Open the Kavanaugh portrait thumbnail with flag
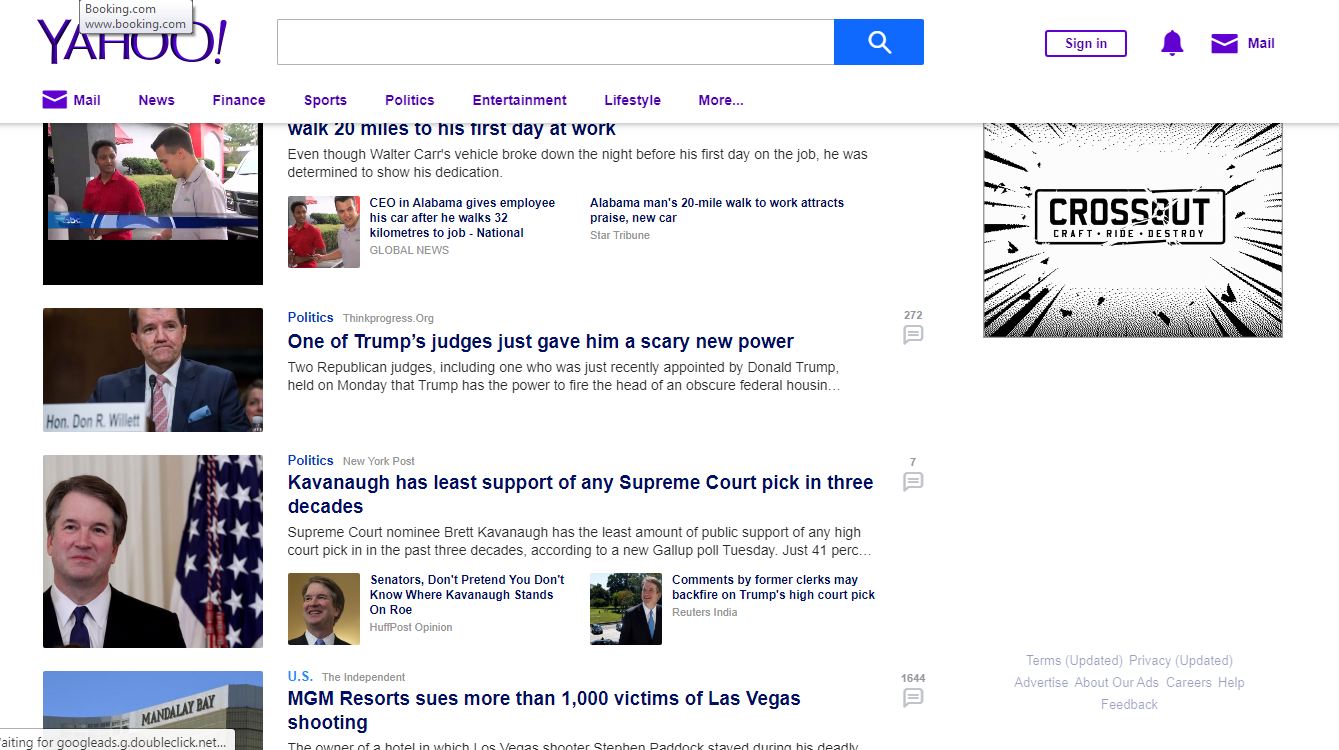 pyautogui.click(x=152, y=551)
